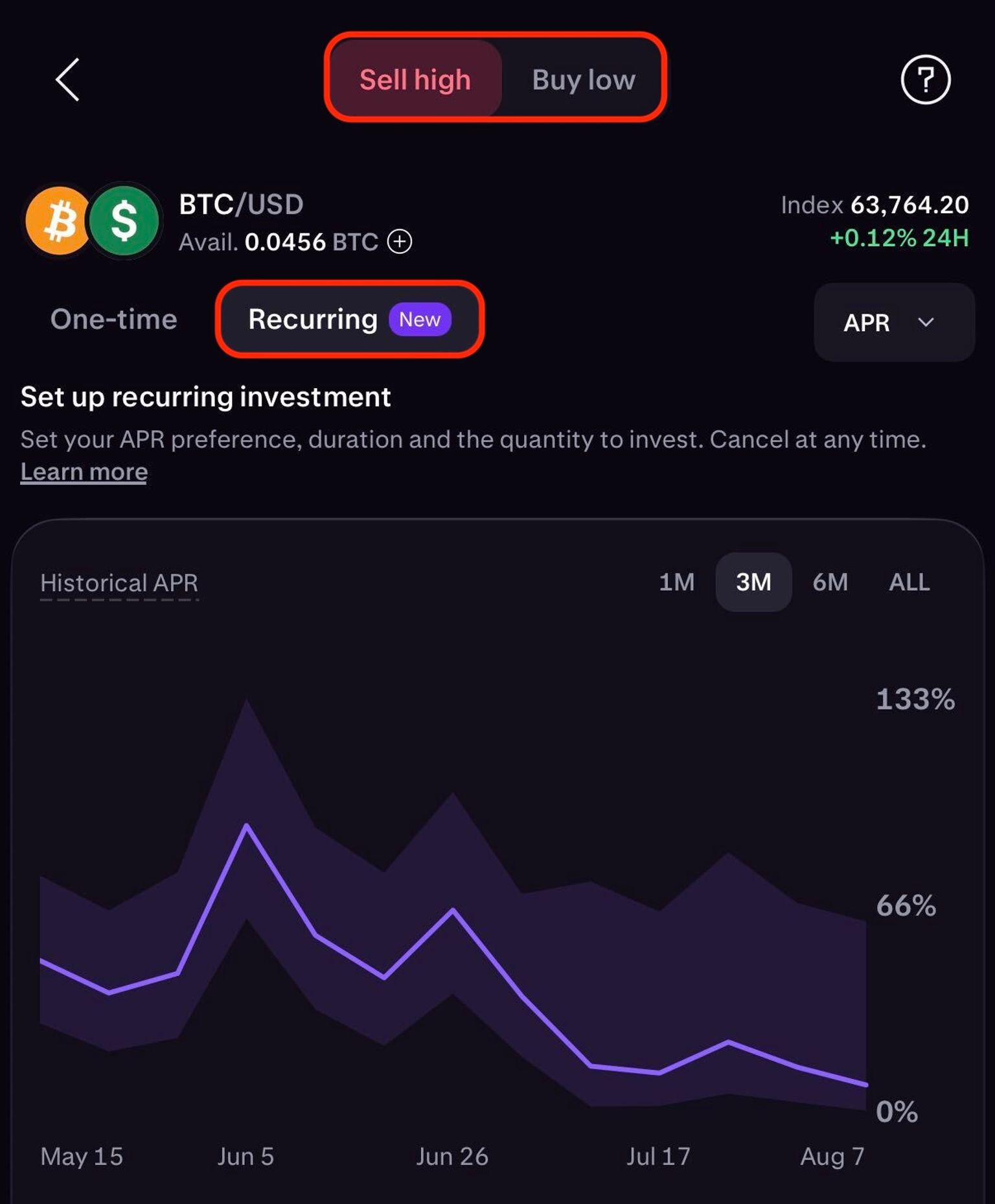Open the Learn more link
The image size is (995, 1204).
84,471
